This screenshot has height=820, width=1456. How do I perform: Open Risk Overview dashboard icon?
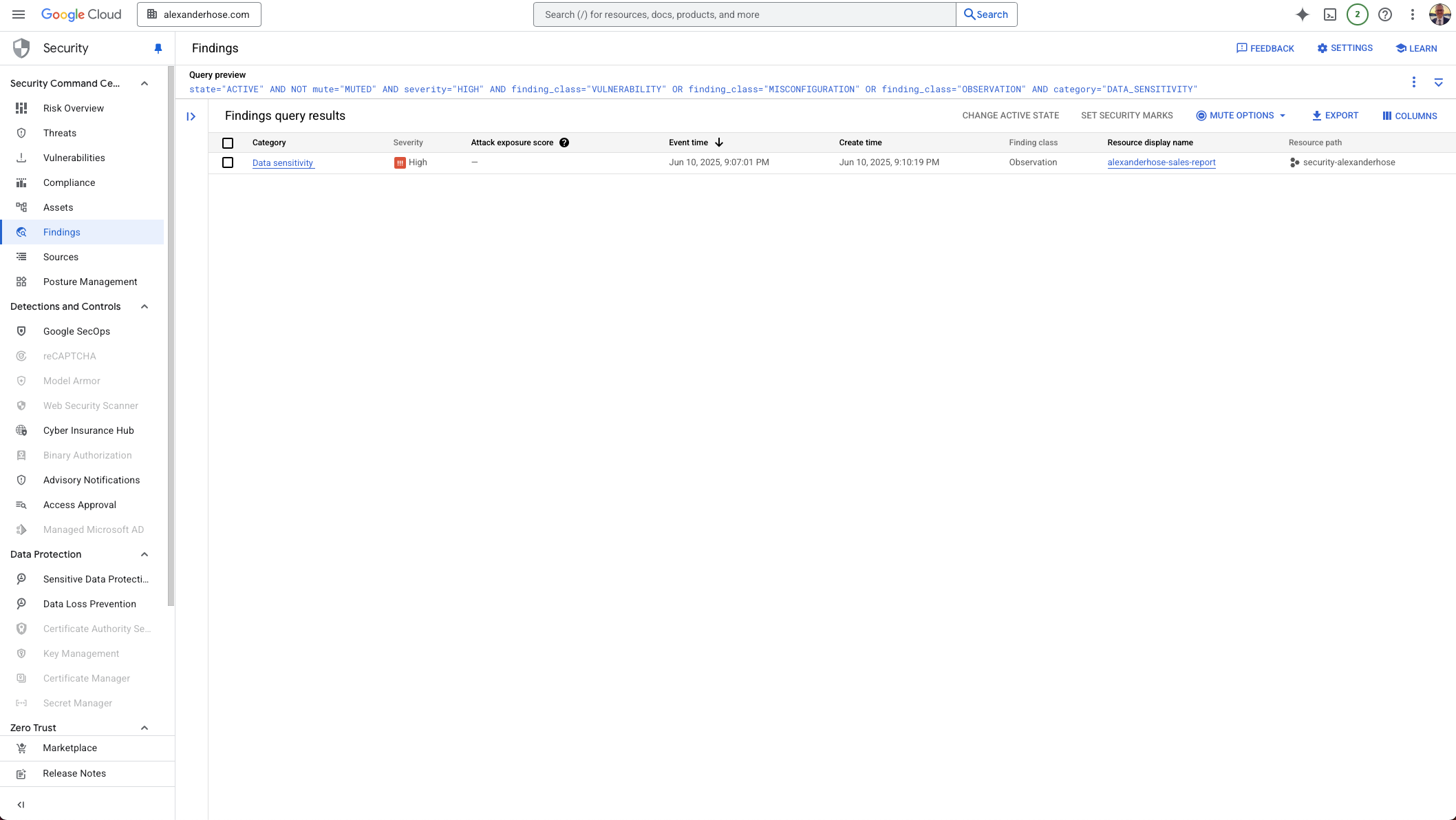point(21,108)
